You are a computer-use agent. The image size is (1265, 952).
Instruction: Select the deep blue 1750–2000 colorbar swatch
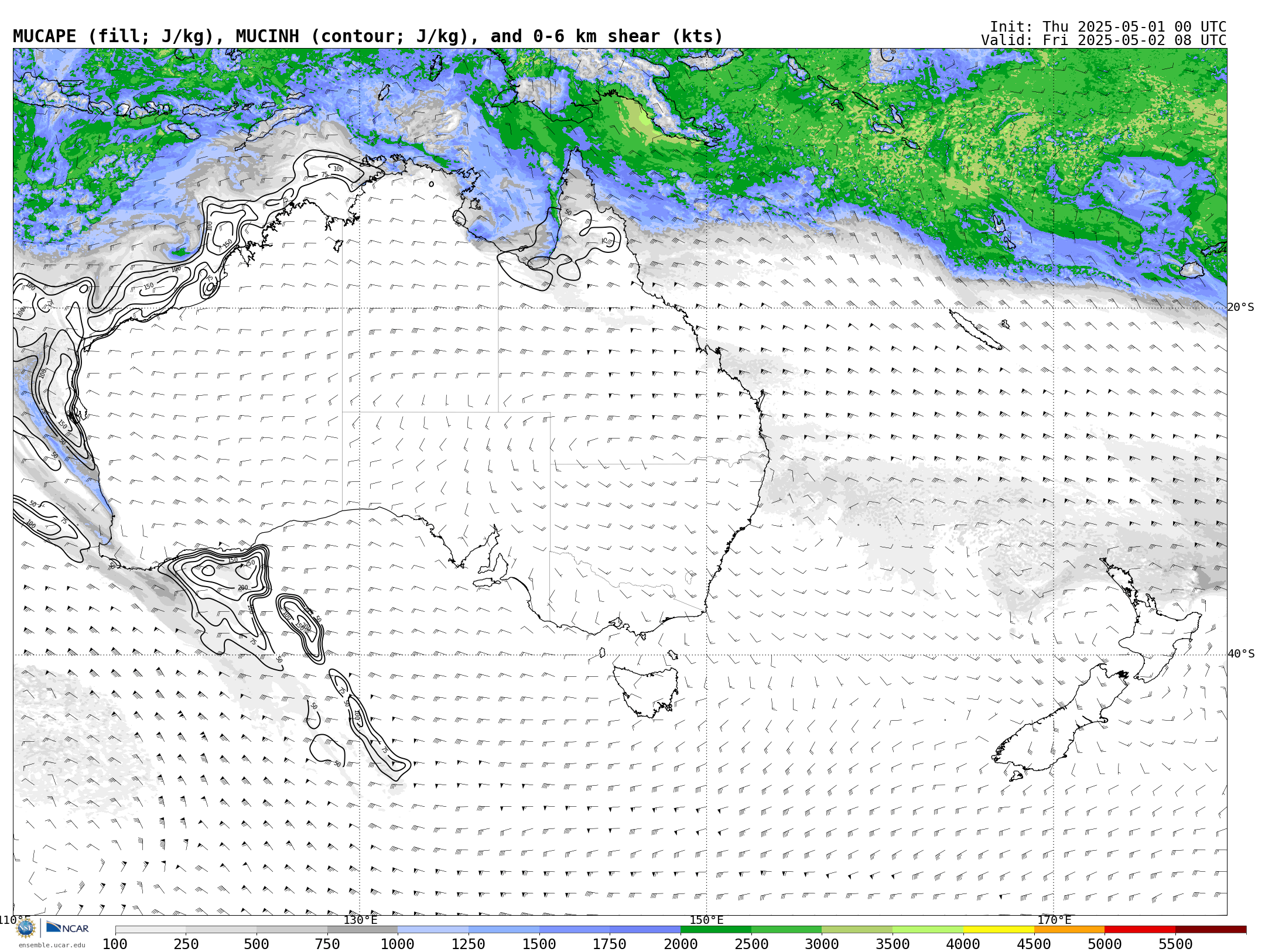(x=645, y=930)
